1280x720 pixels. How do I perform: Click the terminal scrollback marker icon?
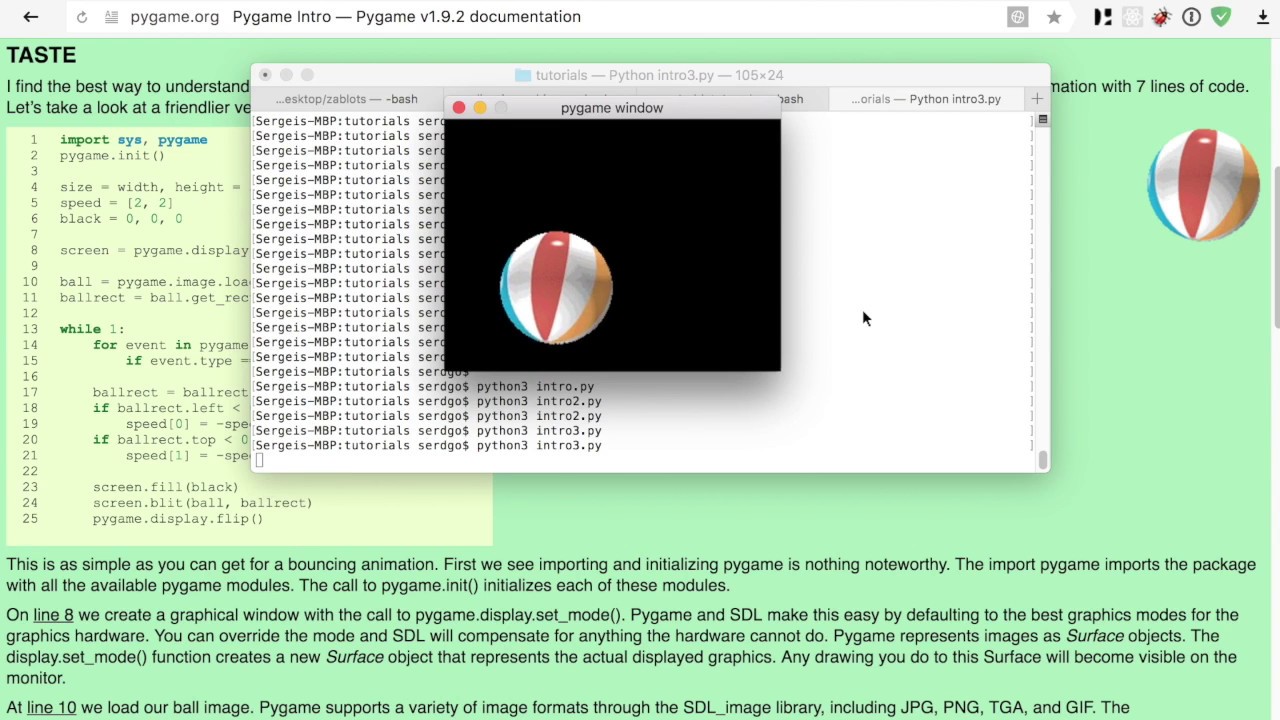[1042, 120]
